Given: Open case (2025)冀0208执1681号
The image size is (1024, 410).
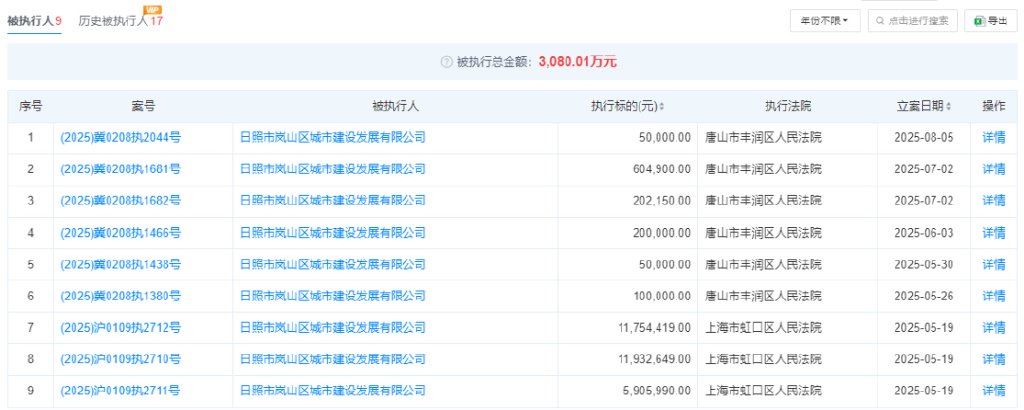Looking at the screenshot, I should click(x=120, y=169).
